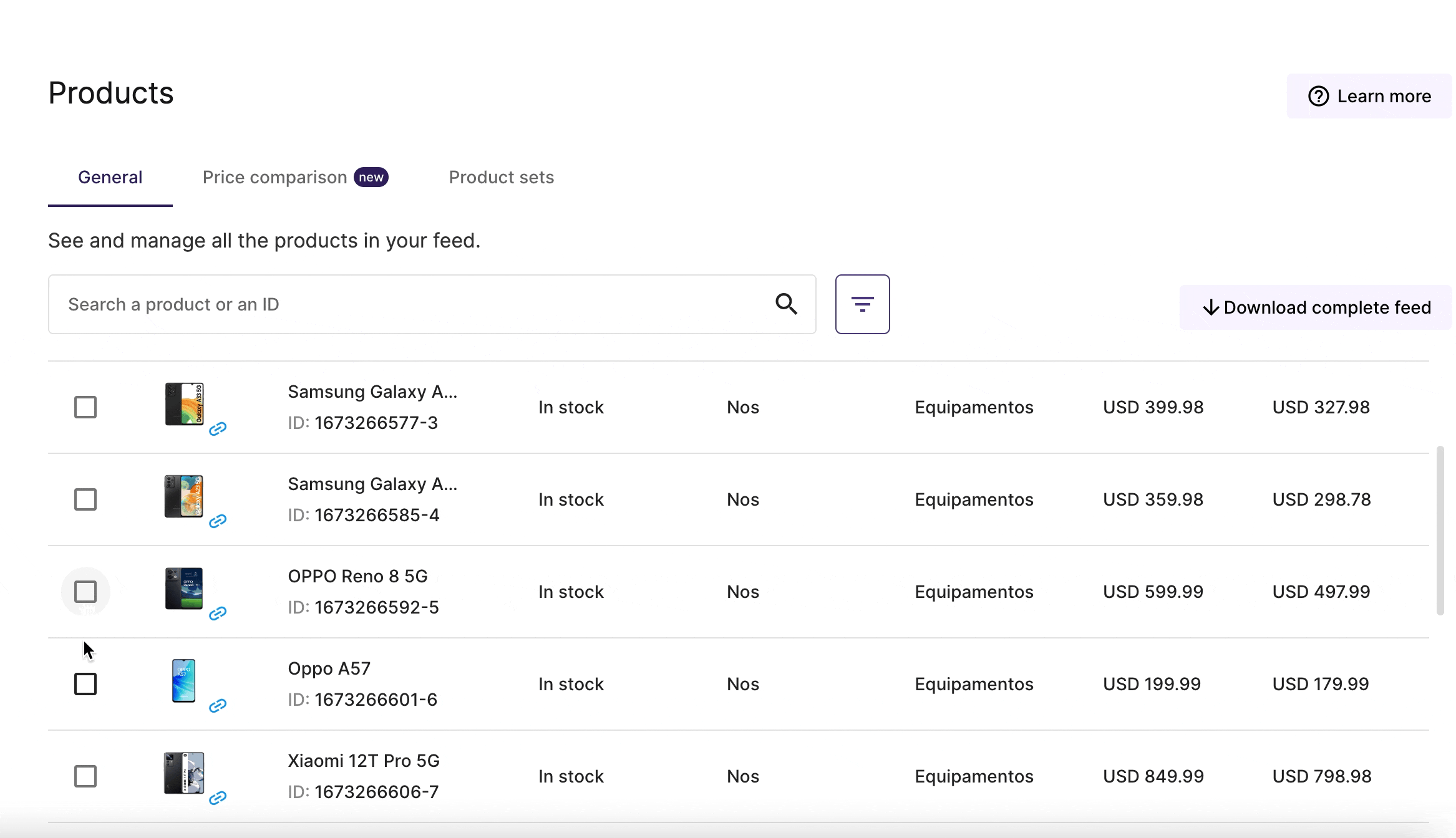The image size is (1456, 838).
Task: Click price USD 849.99
Action: click(1153, 776)
